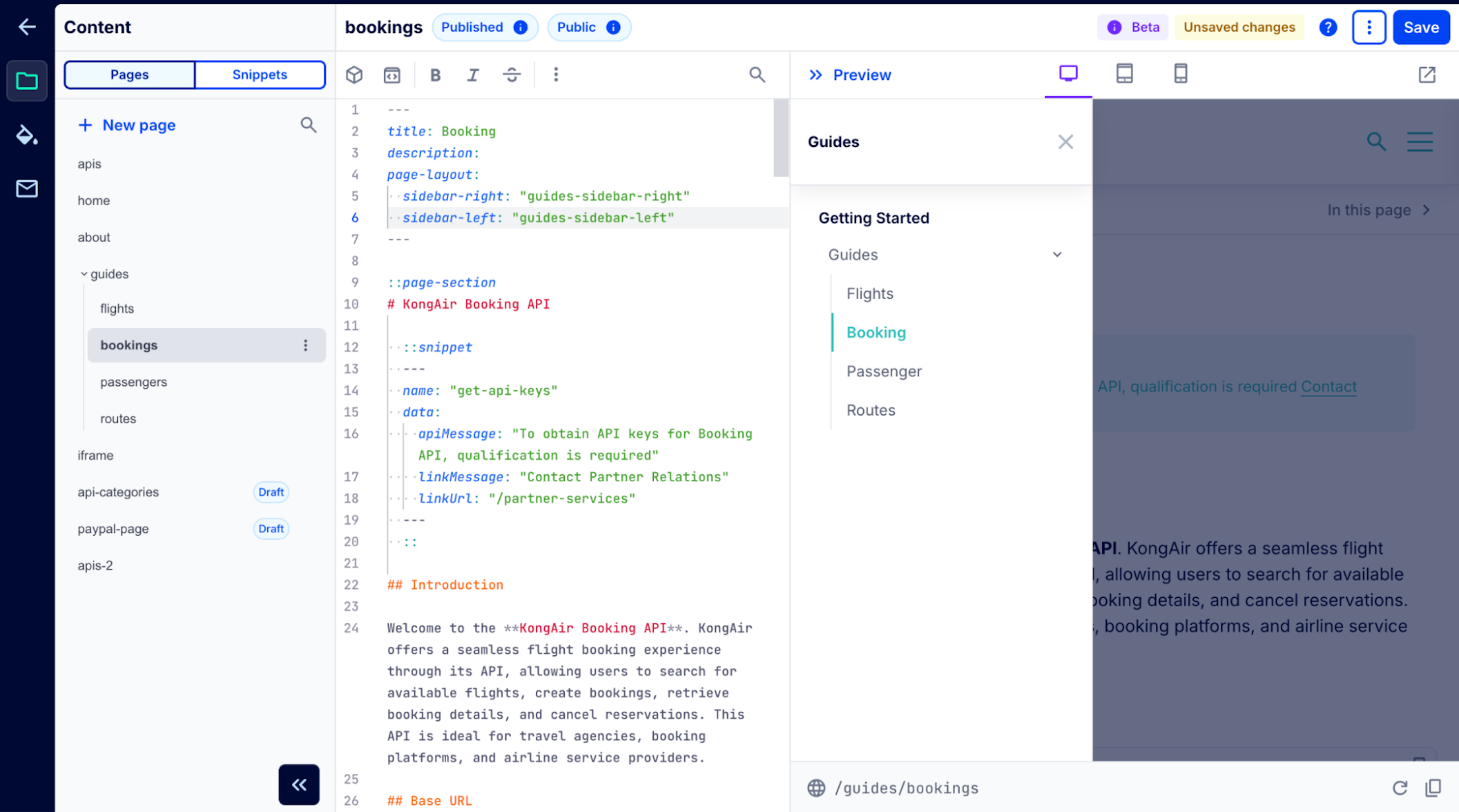Click the bold formatting icon
Screen dimensions: 1459x812
pyautogui.click(x=435, y=75)
